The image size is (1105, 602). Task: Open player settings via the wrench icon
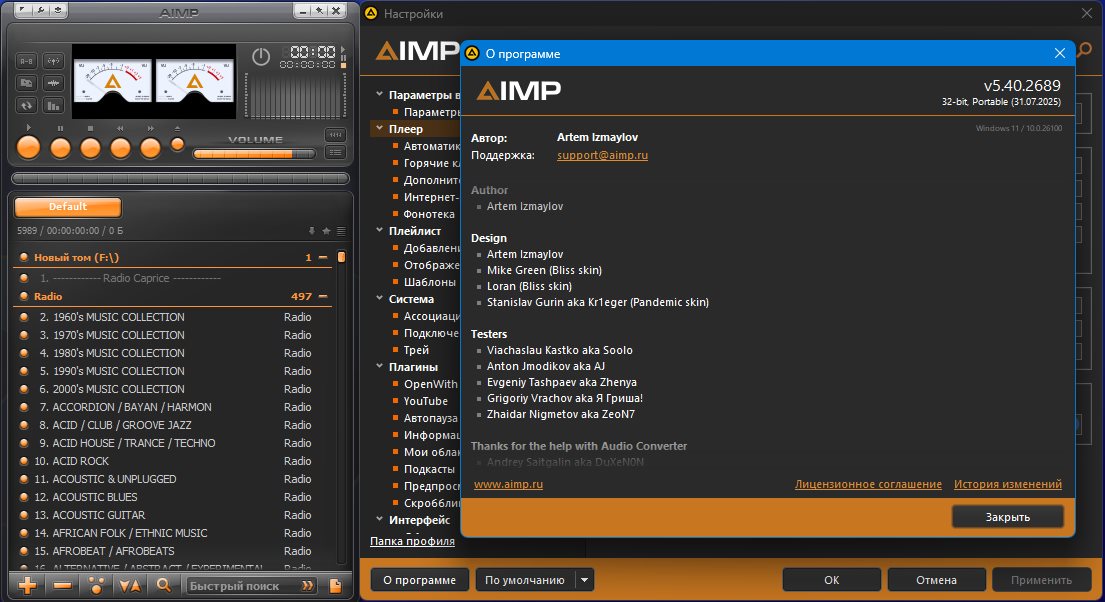[41, 11]
